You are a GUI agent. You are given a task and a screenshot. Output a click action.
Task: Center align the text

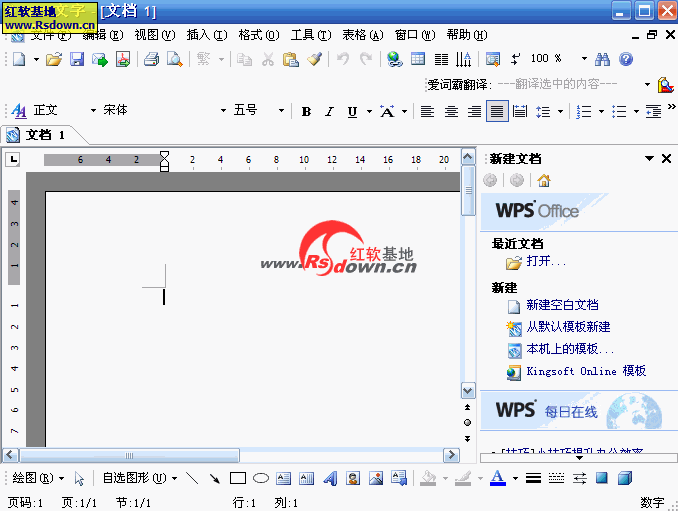[x=451, y=112]
